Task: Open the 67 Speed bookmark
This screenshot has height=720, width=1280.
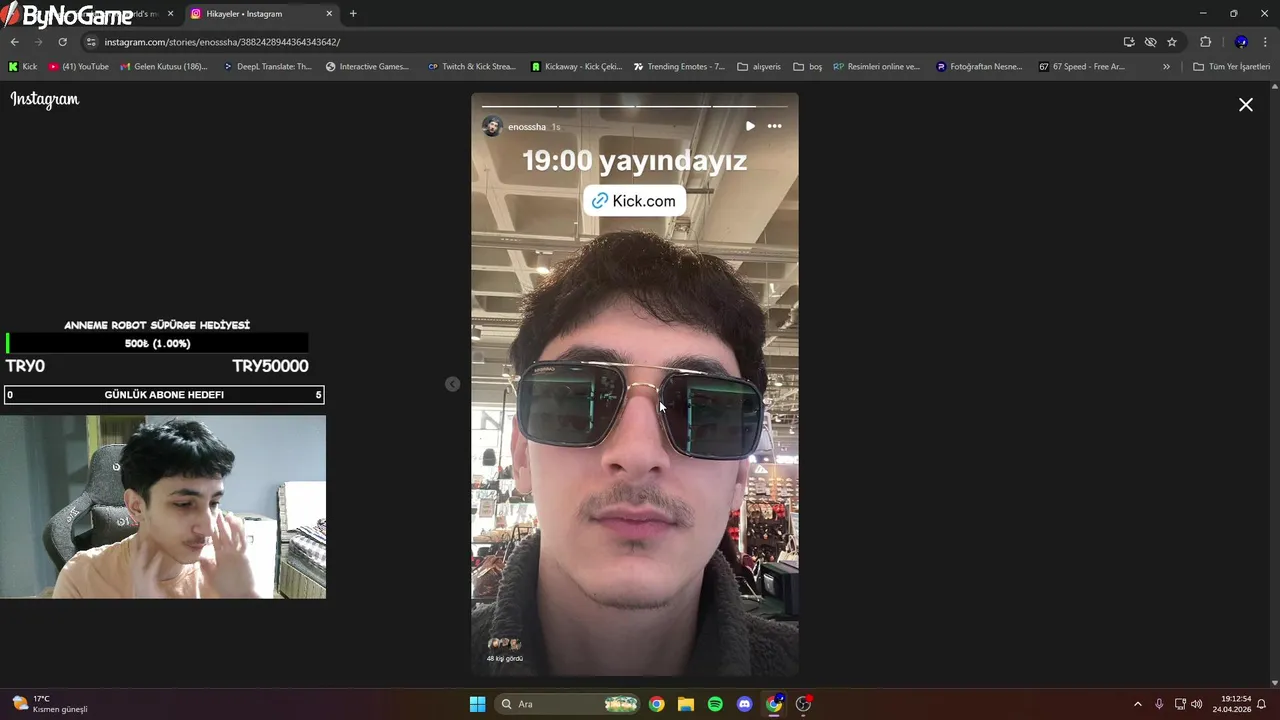Action: click(x=1082, y=67)
